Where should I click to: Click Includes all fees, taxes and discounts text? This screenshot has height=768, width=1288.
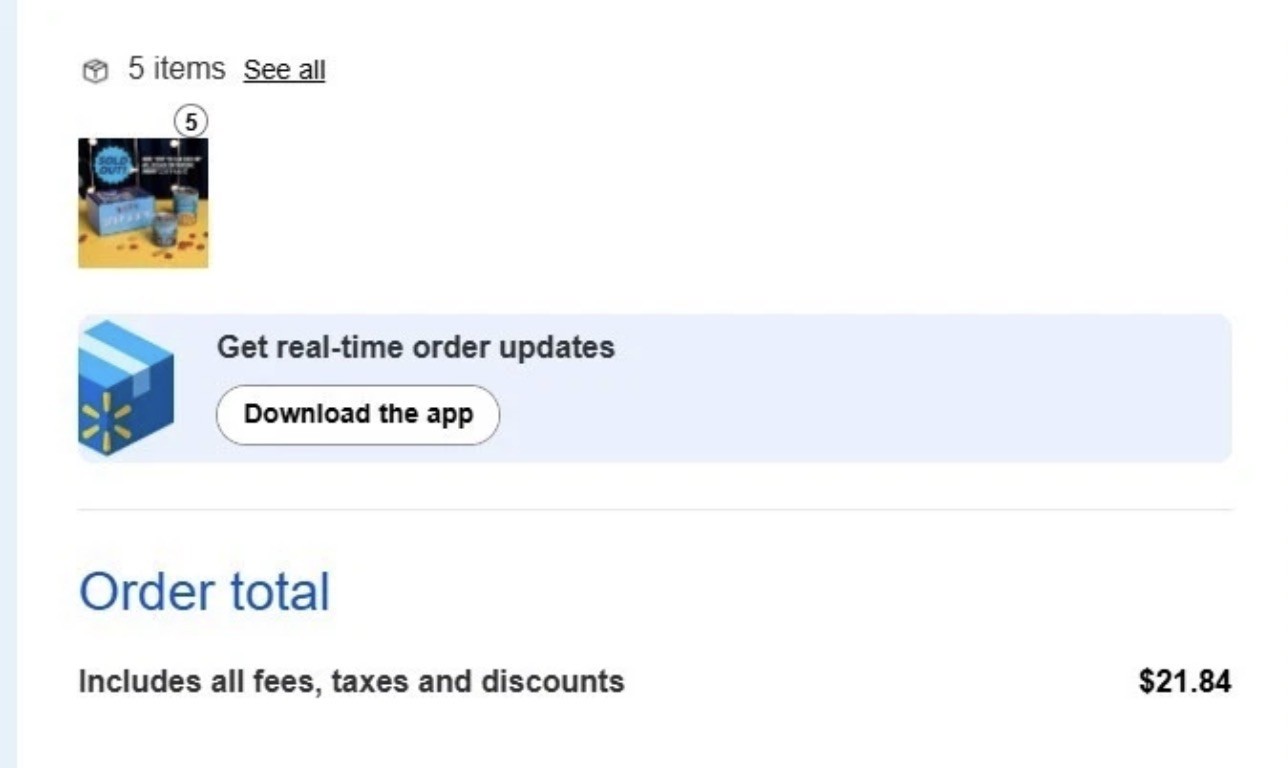pyautogui.click(x=351, y=682)
